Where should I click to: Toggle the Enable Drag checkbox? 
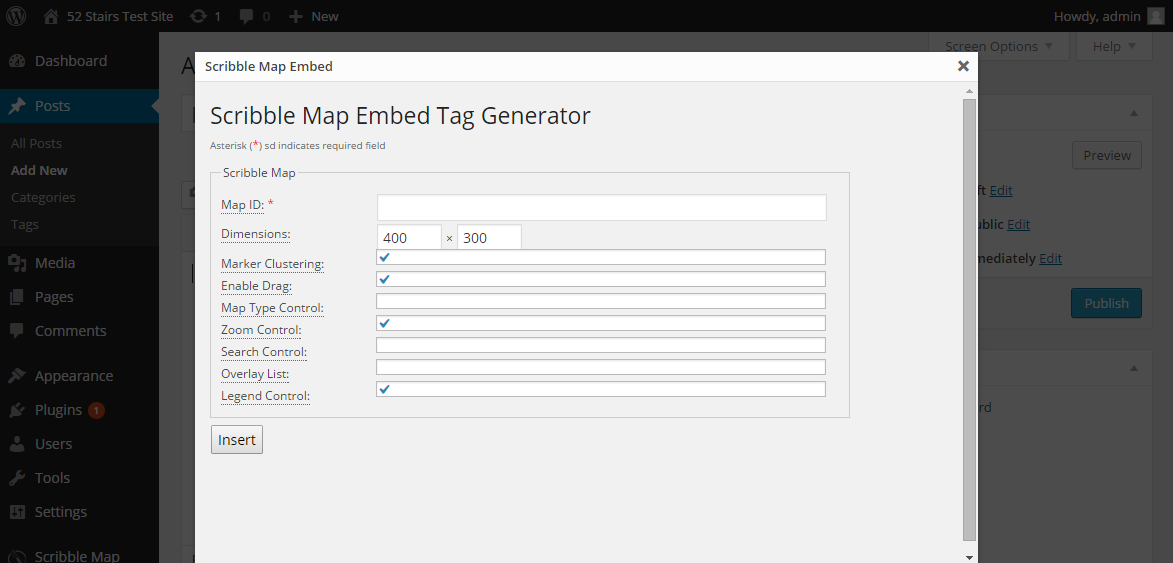click(x=601, y=279)
